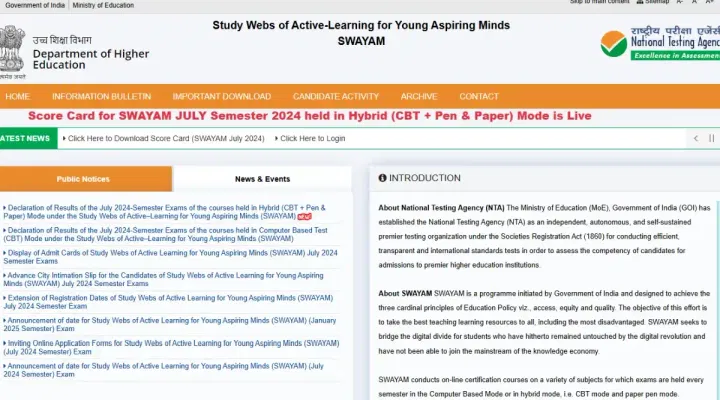Image resolution: width=720 pixels, height=400 pixels.
Task: Click the About SWAYAM bold text
Action: coord(405,293)
